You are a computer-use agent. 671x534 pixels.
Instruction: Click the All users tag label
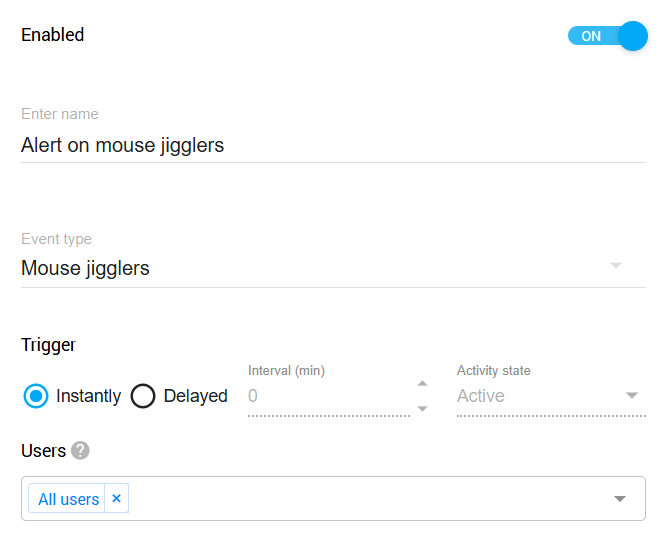[68, 499]
